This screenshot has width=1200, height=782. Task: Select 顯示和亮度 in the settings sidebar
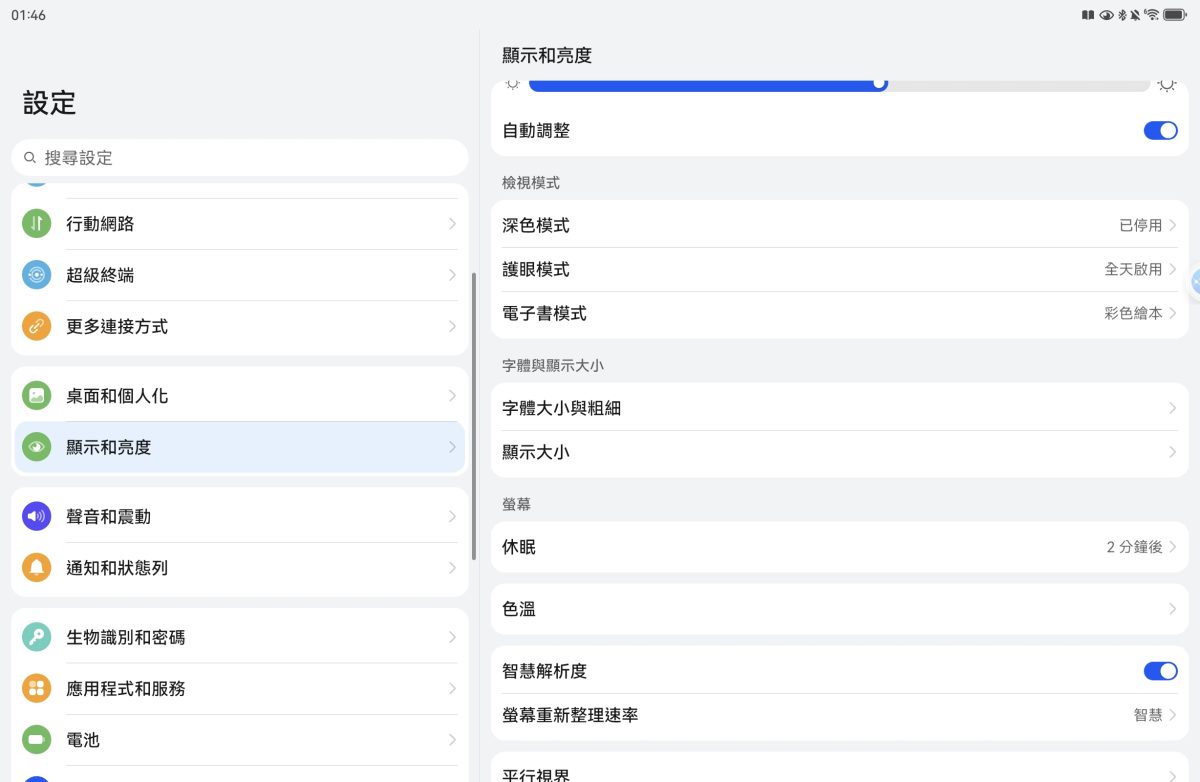240,447
